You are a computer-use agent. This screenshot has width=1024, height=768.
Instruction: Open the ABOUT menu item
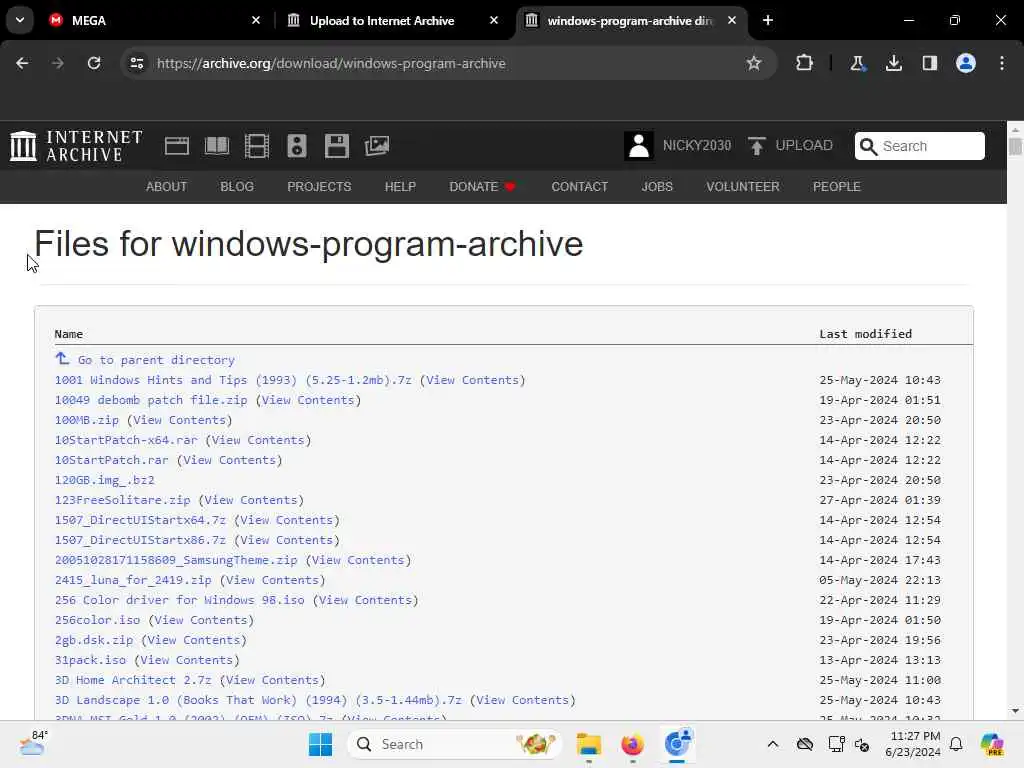pyautogui.click(x=167, y=187)
